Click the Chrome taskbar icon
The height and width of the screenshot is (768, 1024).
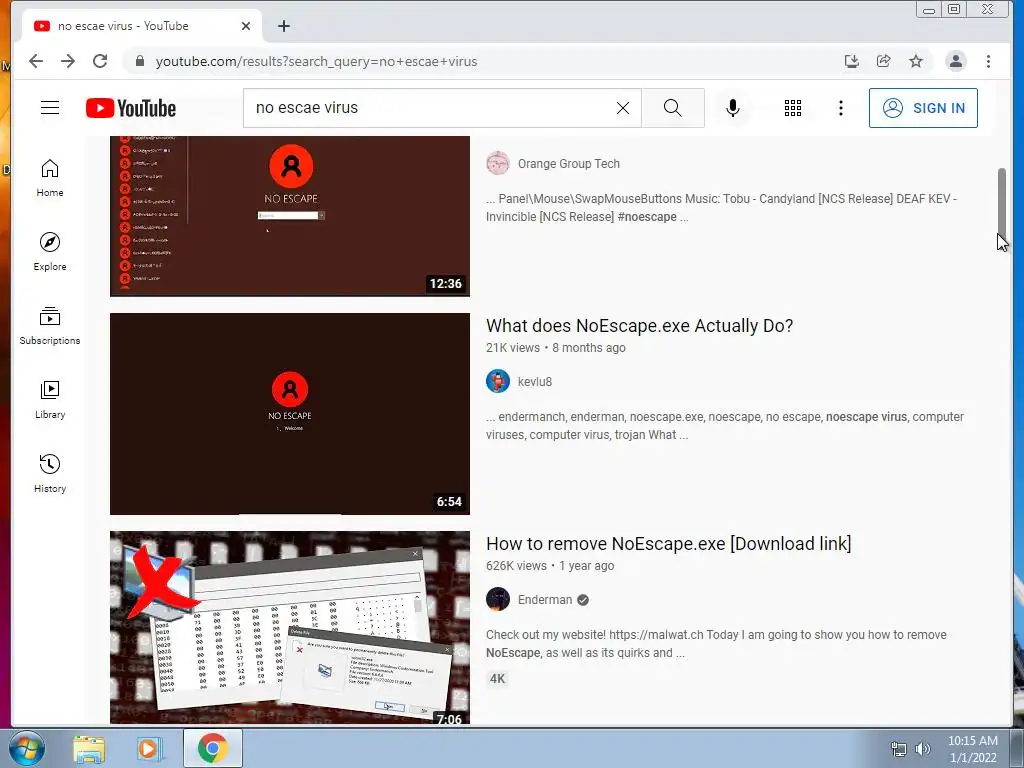(x=212, y=748)
